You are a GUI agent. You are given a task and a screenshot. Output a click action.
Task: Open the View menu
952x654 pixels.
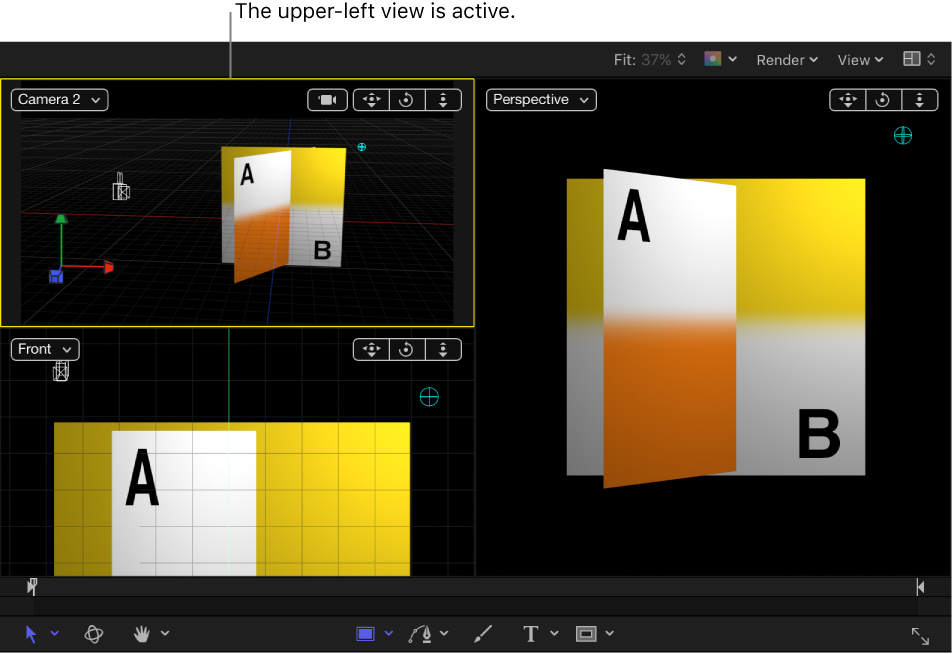tap(858, 59)
